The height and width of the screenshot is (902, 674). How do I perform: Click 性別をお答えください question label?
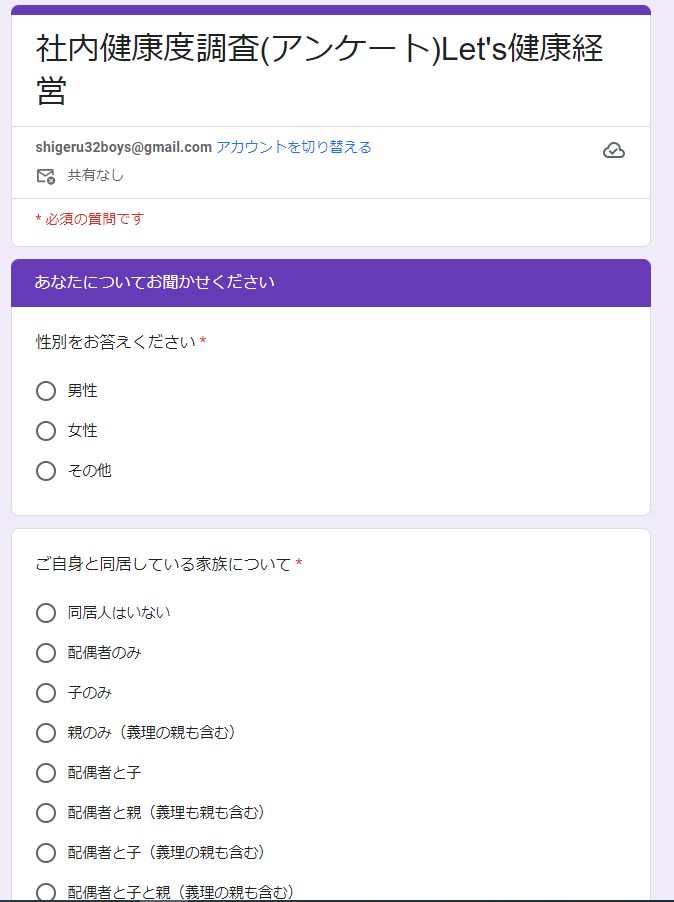tap(116, 342)
